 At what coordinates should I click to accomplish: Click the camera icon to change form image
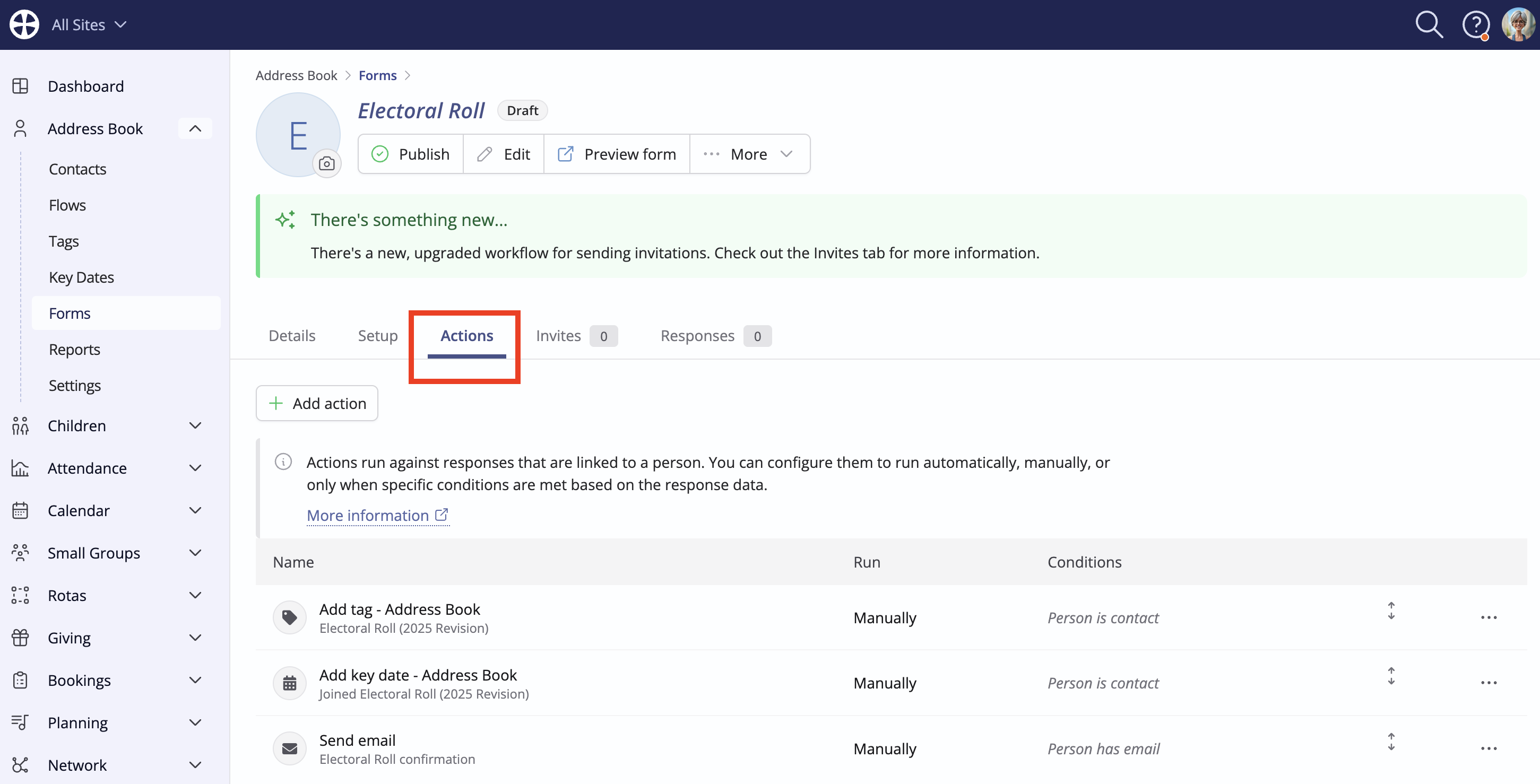click(326, 163)
